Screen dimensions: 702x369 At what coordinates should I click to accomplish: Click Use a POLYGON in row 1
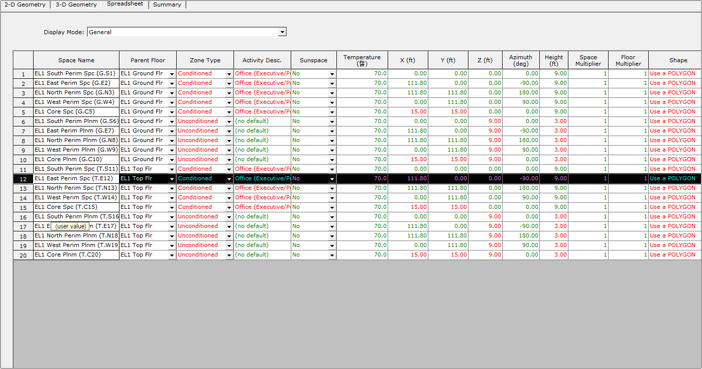[675, 73]
